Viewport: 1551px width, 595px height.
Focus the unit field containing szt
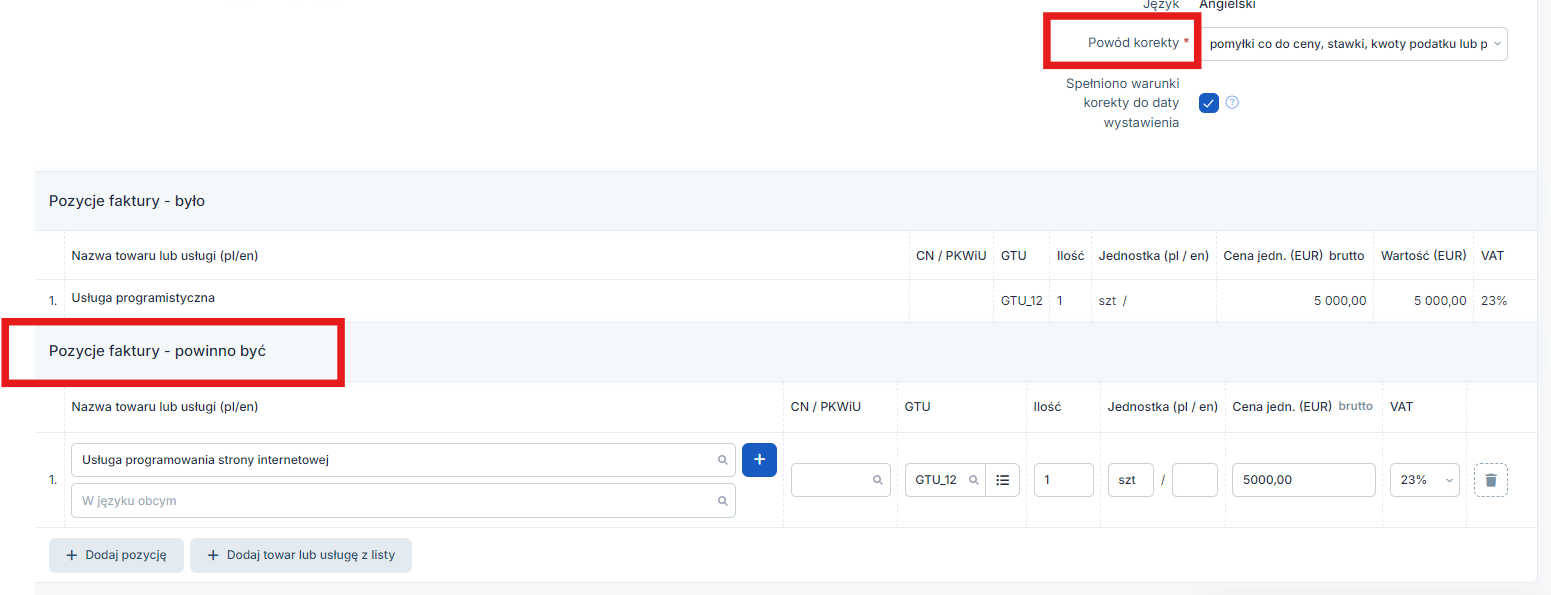[x=1131, y=480]
